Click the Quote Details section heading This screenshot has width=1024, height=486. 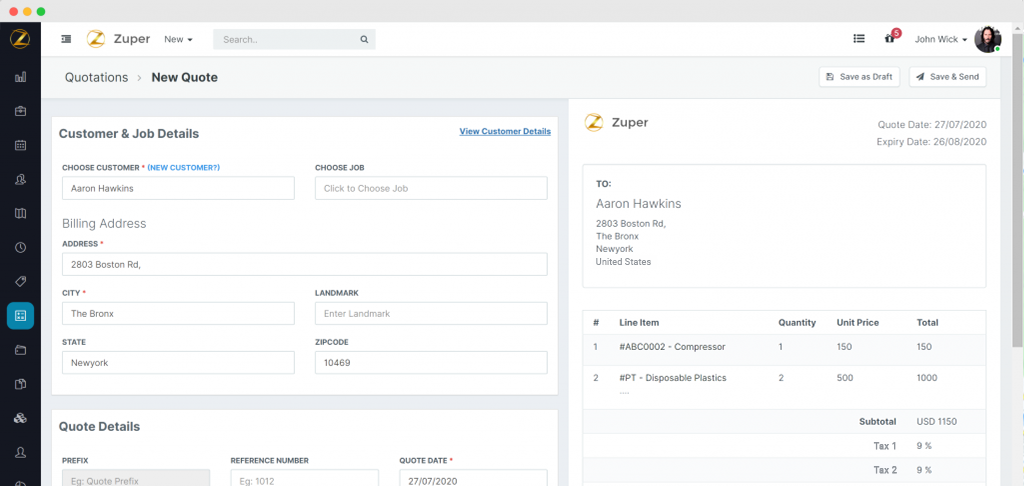point(99,427)
